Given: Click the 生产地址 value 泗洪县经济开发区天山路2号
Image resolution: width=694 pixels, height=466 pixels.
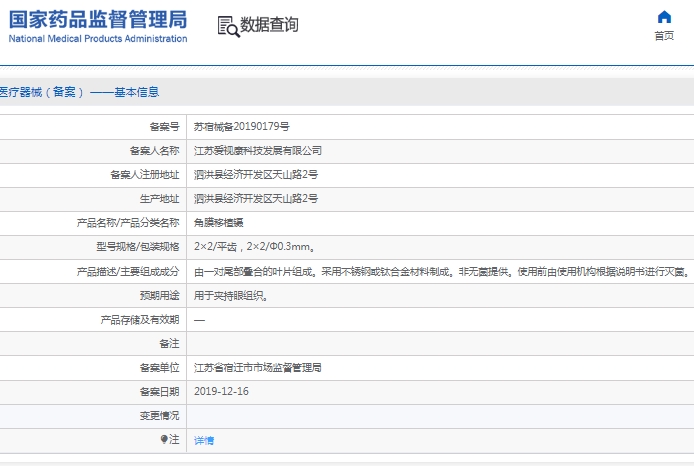Looking at the screenshot, I should pyautogui.click(x=256, y=199).
